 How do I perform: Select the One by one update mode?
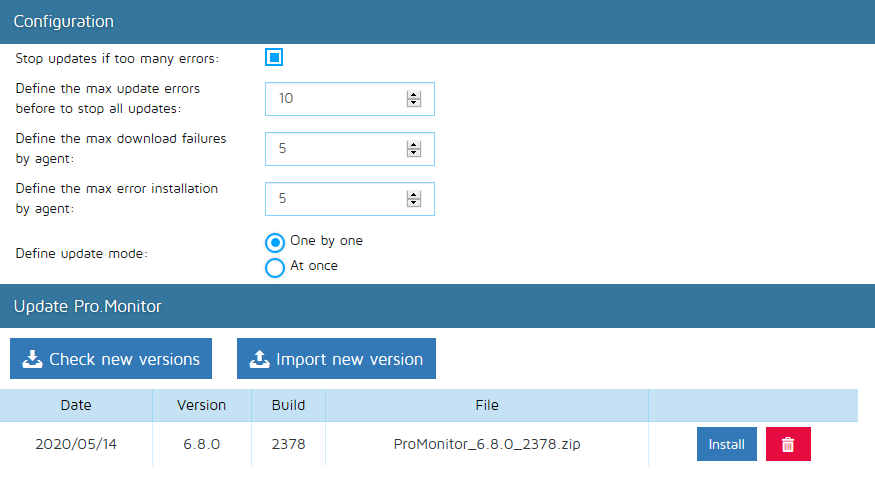274,242
